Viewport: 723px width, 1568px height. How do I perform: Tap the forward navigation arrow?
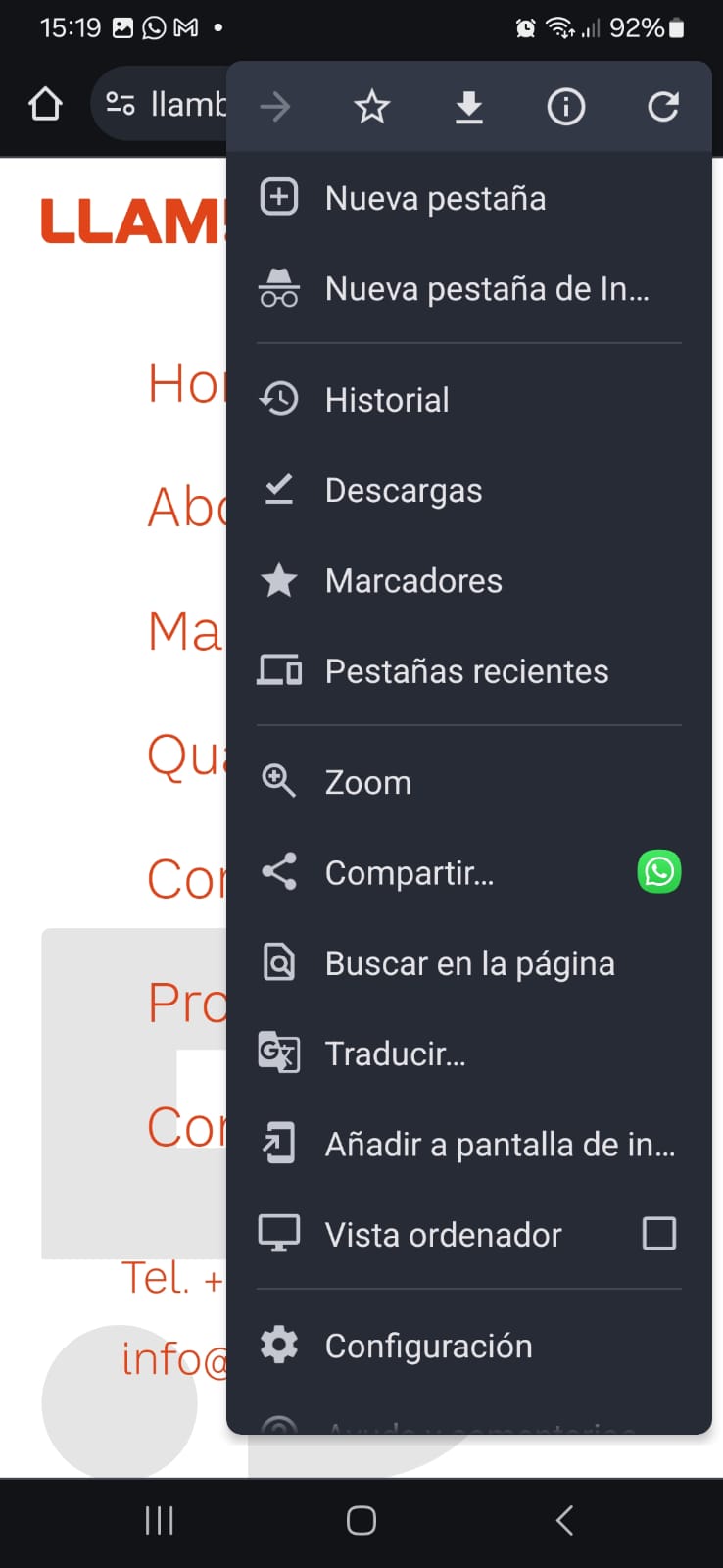[x=275, y=107]
